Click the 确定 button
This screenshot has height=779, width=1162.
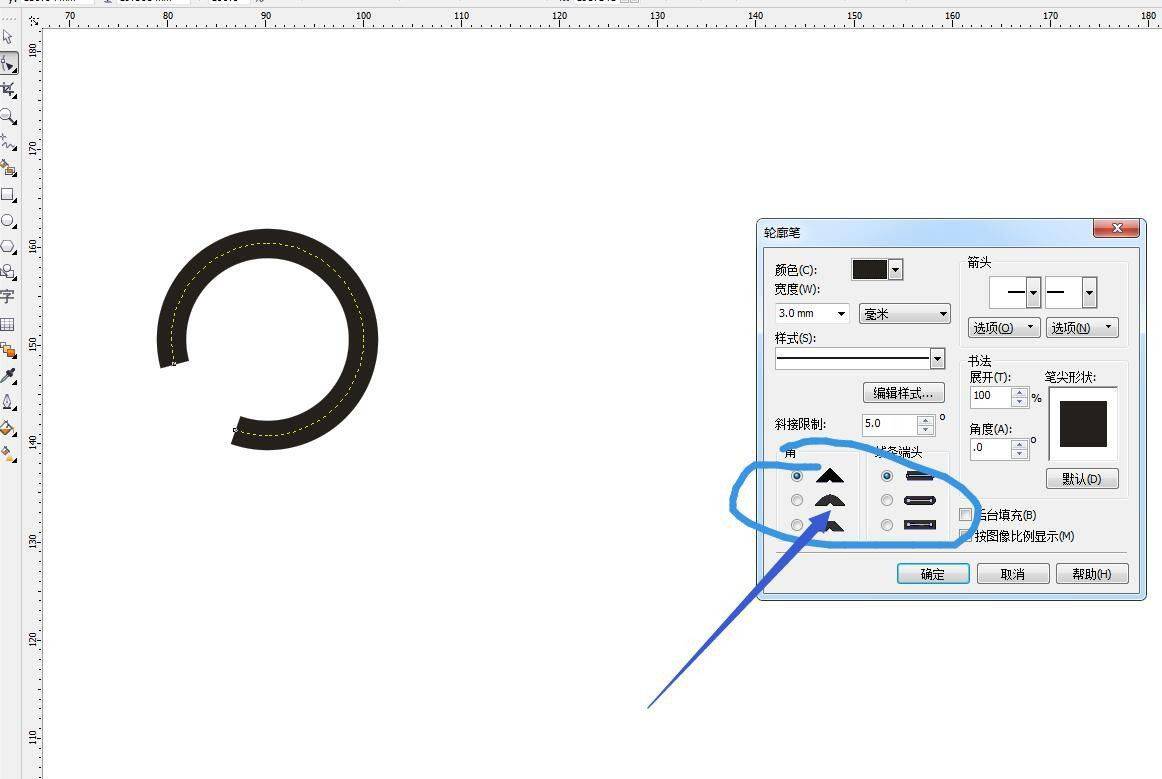pyautogui.click(x=932, y=574)
